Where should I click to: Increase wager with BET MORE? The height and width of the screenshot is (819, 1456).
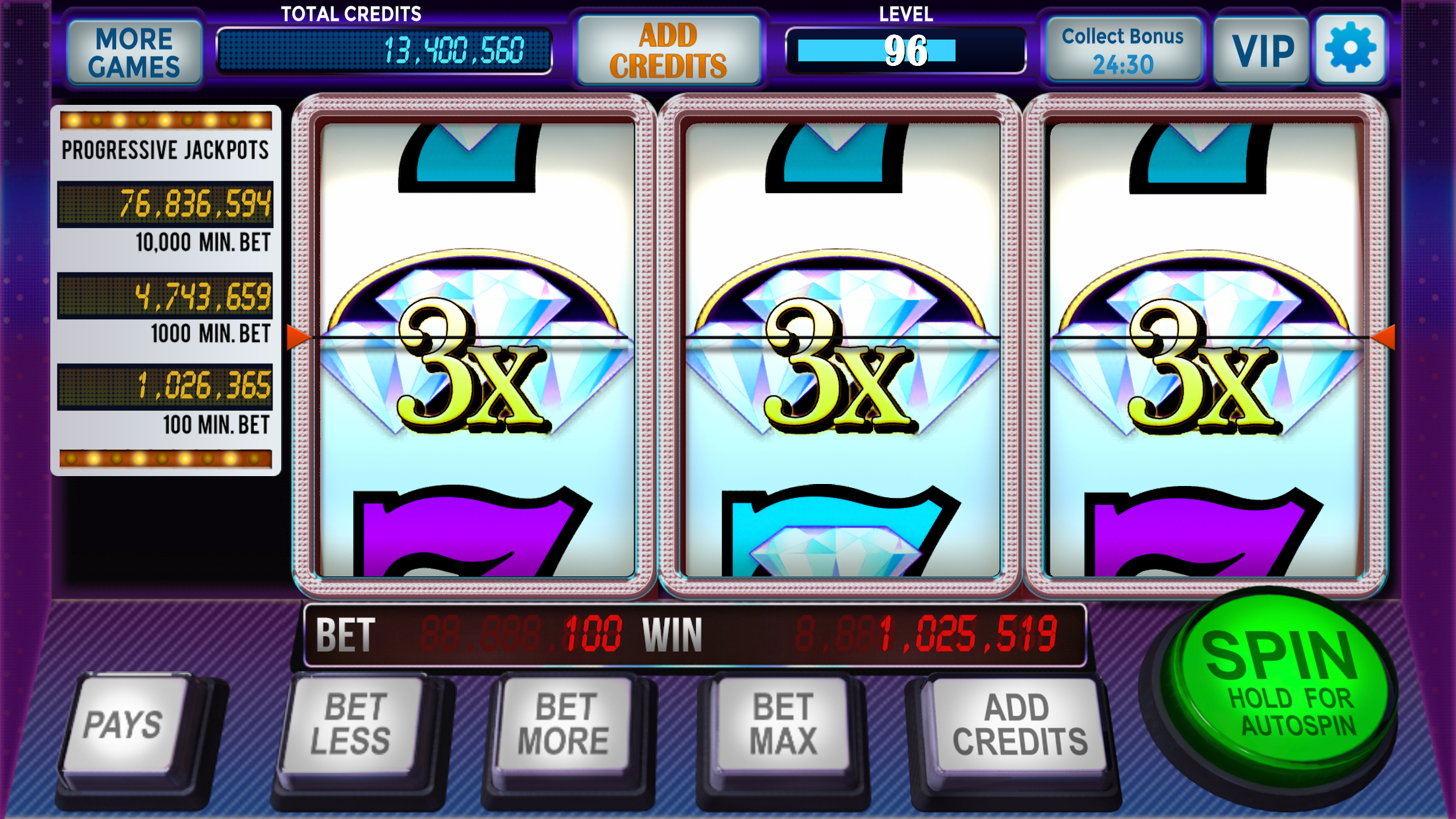563,725
